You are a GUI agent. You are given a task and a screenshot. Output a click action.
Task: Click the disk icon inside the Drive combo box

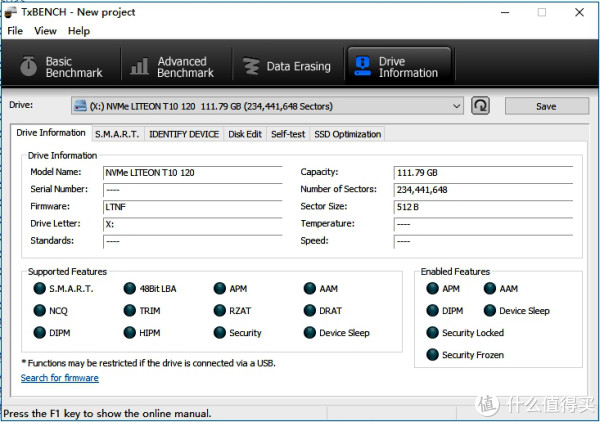80,106
